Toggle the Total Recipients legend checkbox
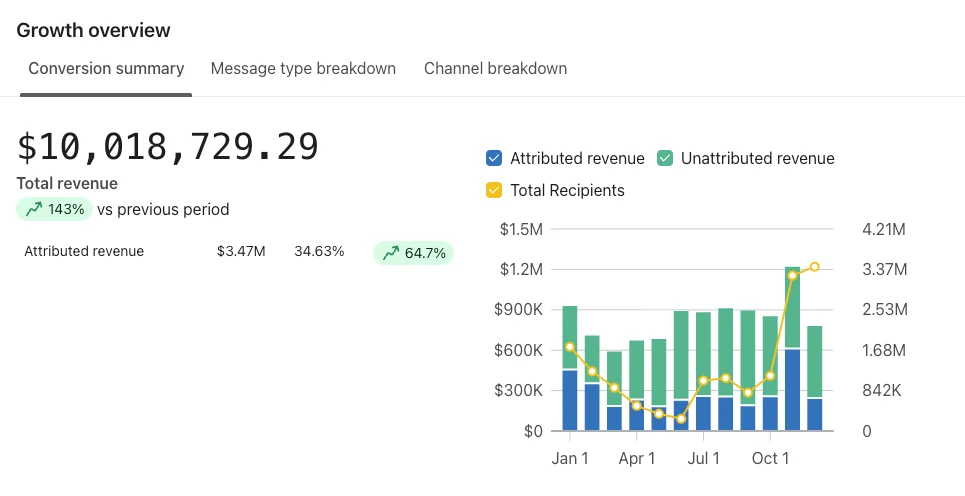The width and height of the screenshot is (965, 496). [x=494, y=190]
